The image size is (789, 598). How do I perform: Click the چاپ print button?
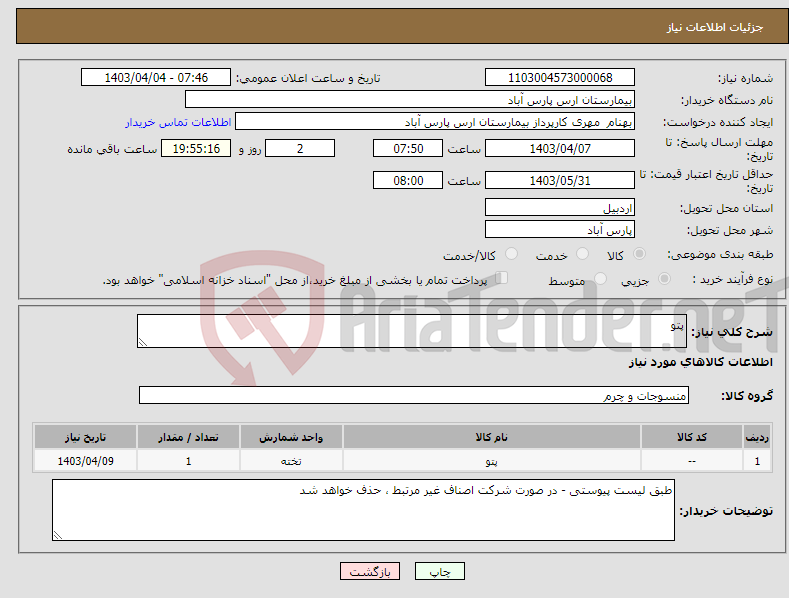440,571
